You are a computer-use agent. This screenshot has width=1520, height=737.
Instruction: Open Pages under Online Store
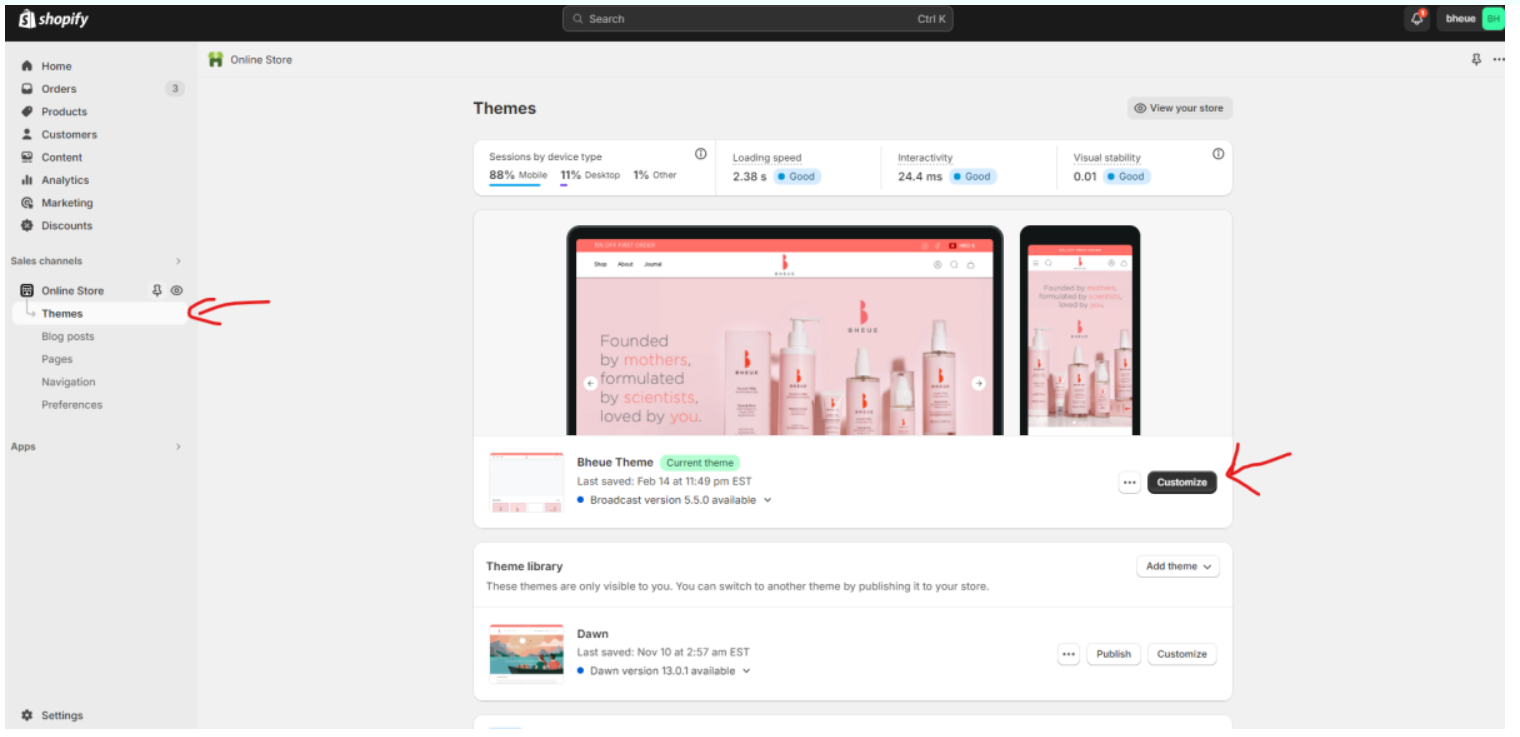(x=57, y=360)
